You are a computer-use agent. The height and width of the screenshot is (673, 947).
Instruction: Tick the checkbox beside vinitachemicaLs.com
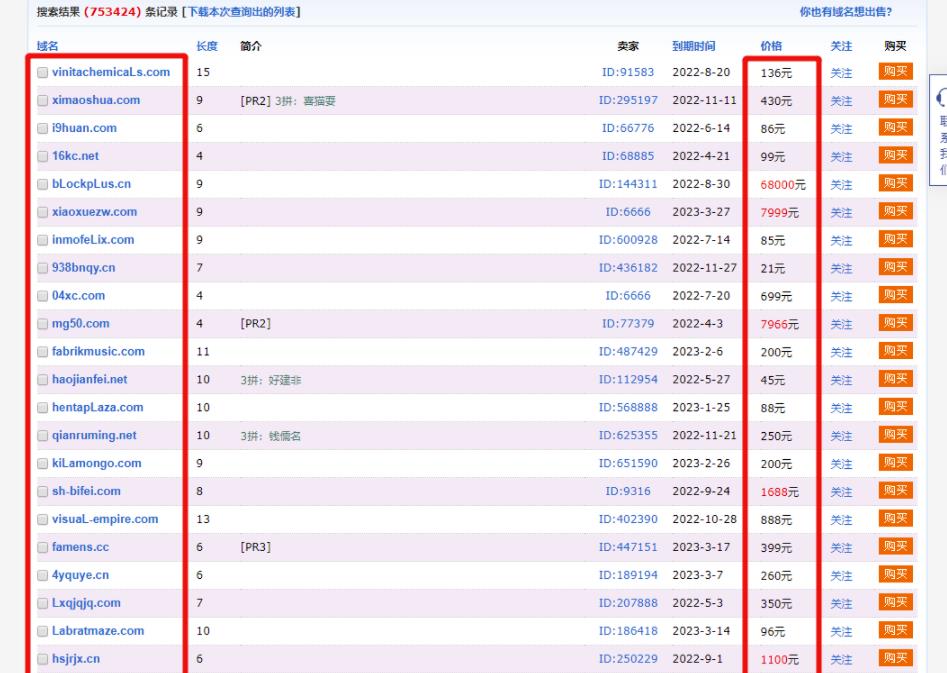tap(42, 73)
